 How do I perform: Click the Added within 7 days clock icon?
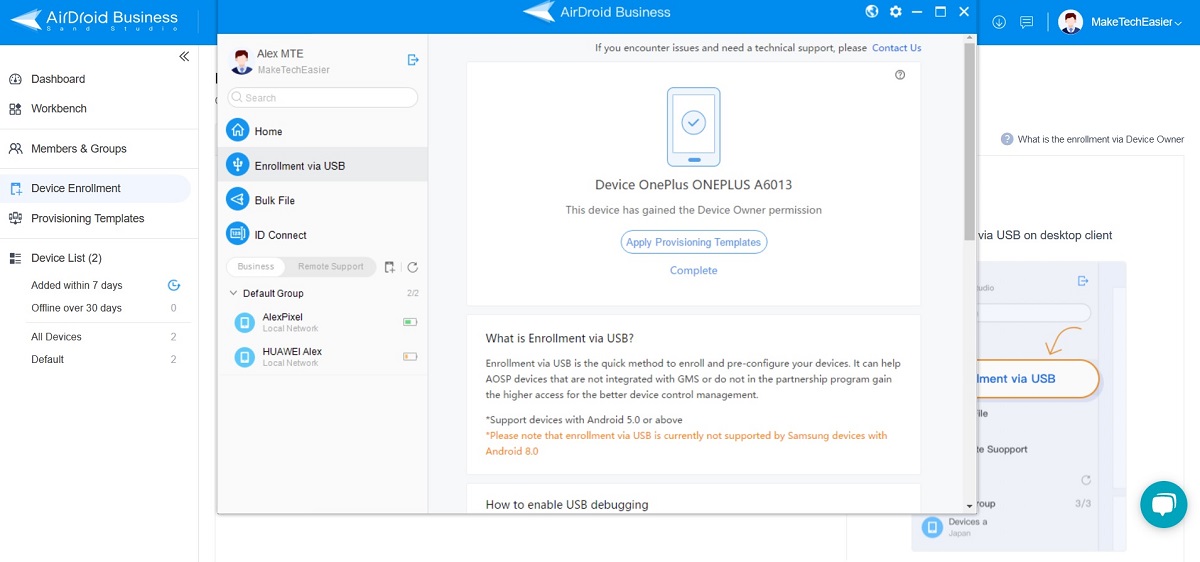(x=173, y=285)
